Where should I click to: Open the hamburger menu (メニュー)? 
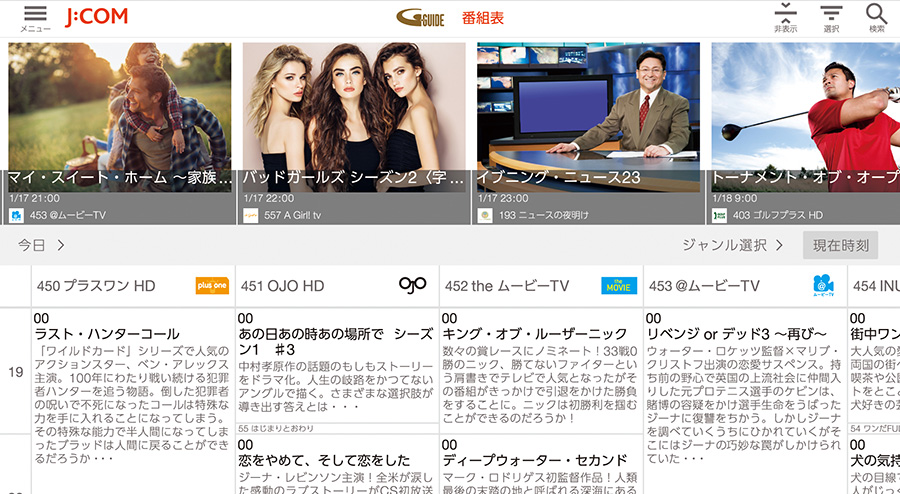[35, 18]
